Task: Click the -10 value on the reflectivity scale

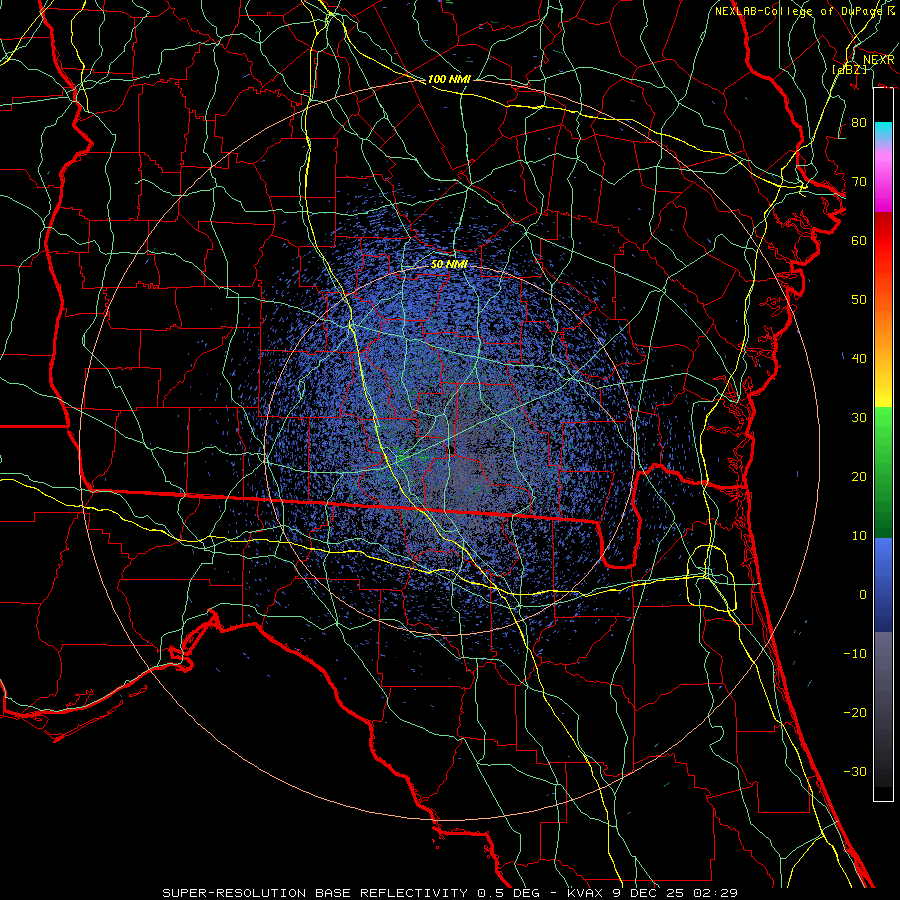Action: pyautogui.click(x=855, y=653)
